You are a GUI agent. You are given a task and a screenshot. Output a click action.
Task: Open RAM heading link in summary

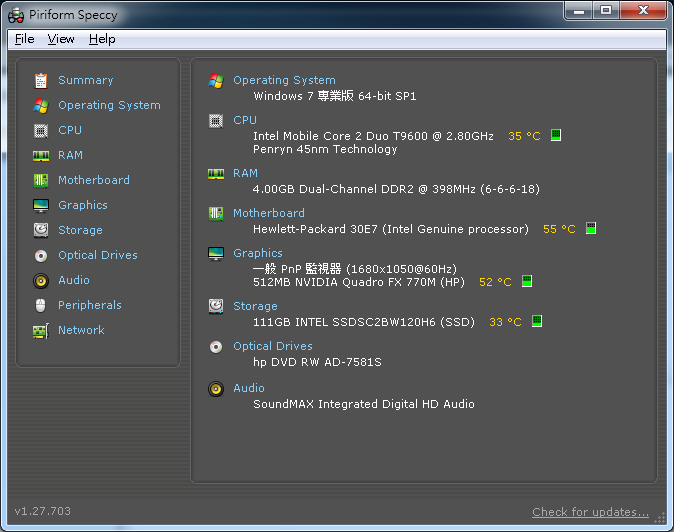tap(245, 173)
